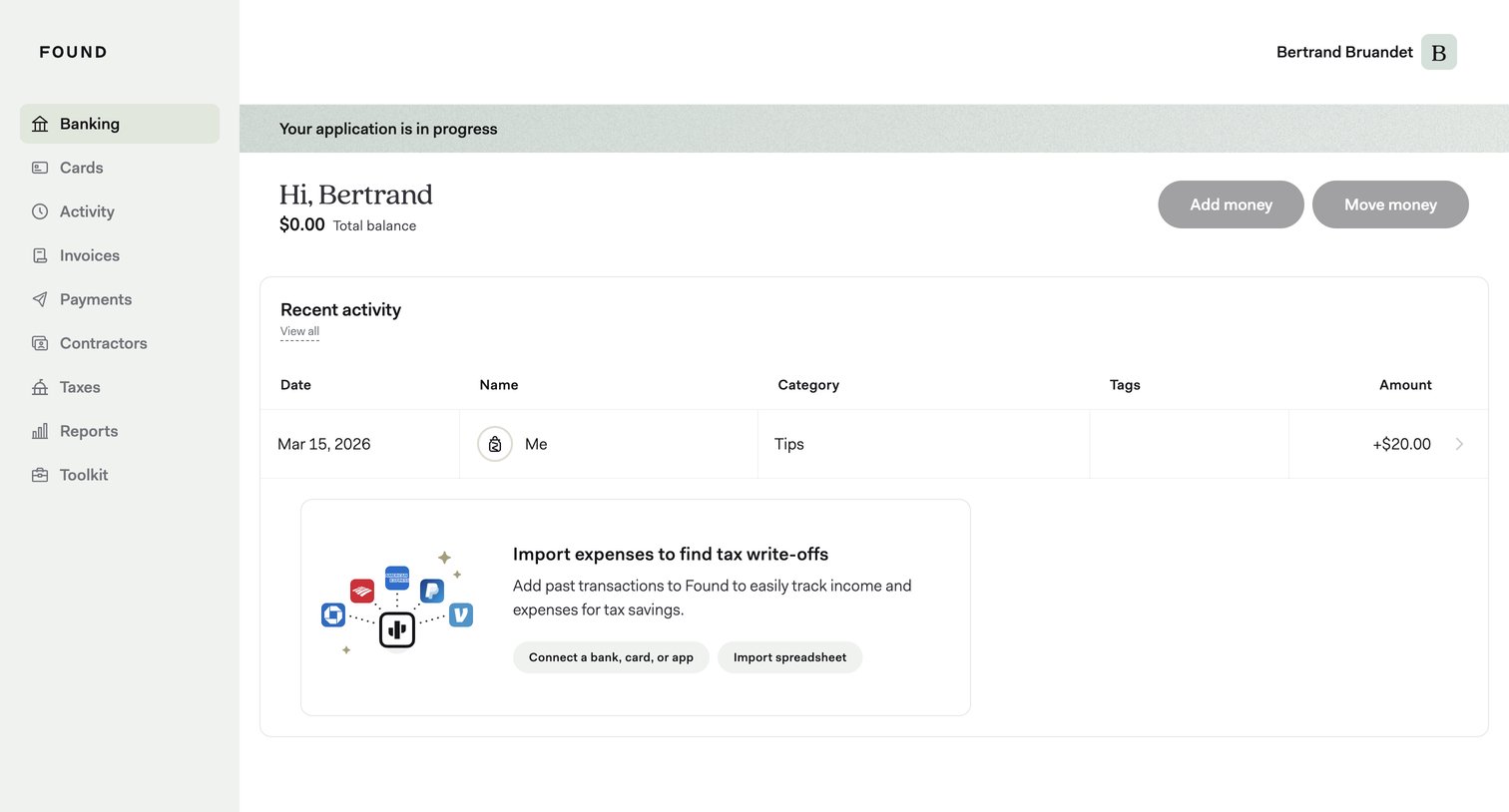Click the Activity clock icon
1509x812 pixels.
click(x=40, y=211)
